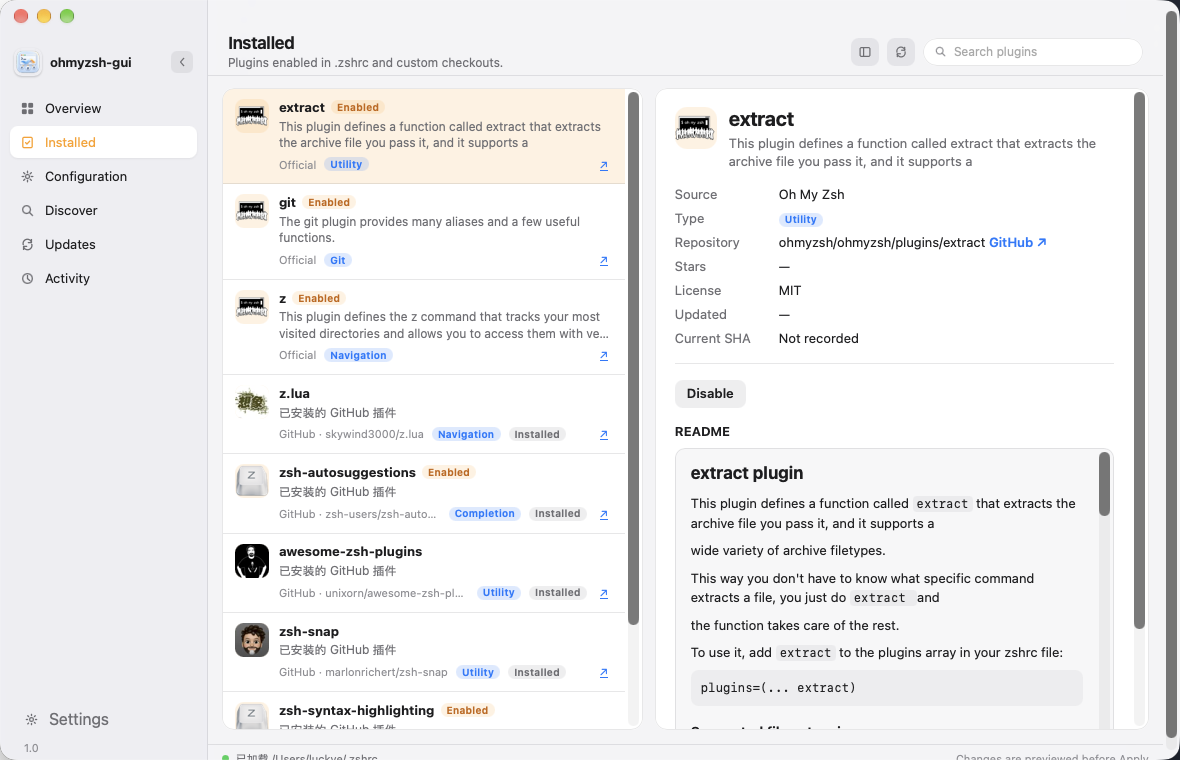
Task: Open the GitHub repository link
Action: click(x=1017, y=242)
